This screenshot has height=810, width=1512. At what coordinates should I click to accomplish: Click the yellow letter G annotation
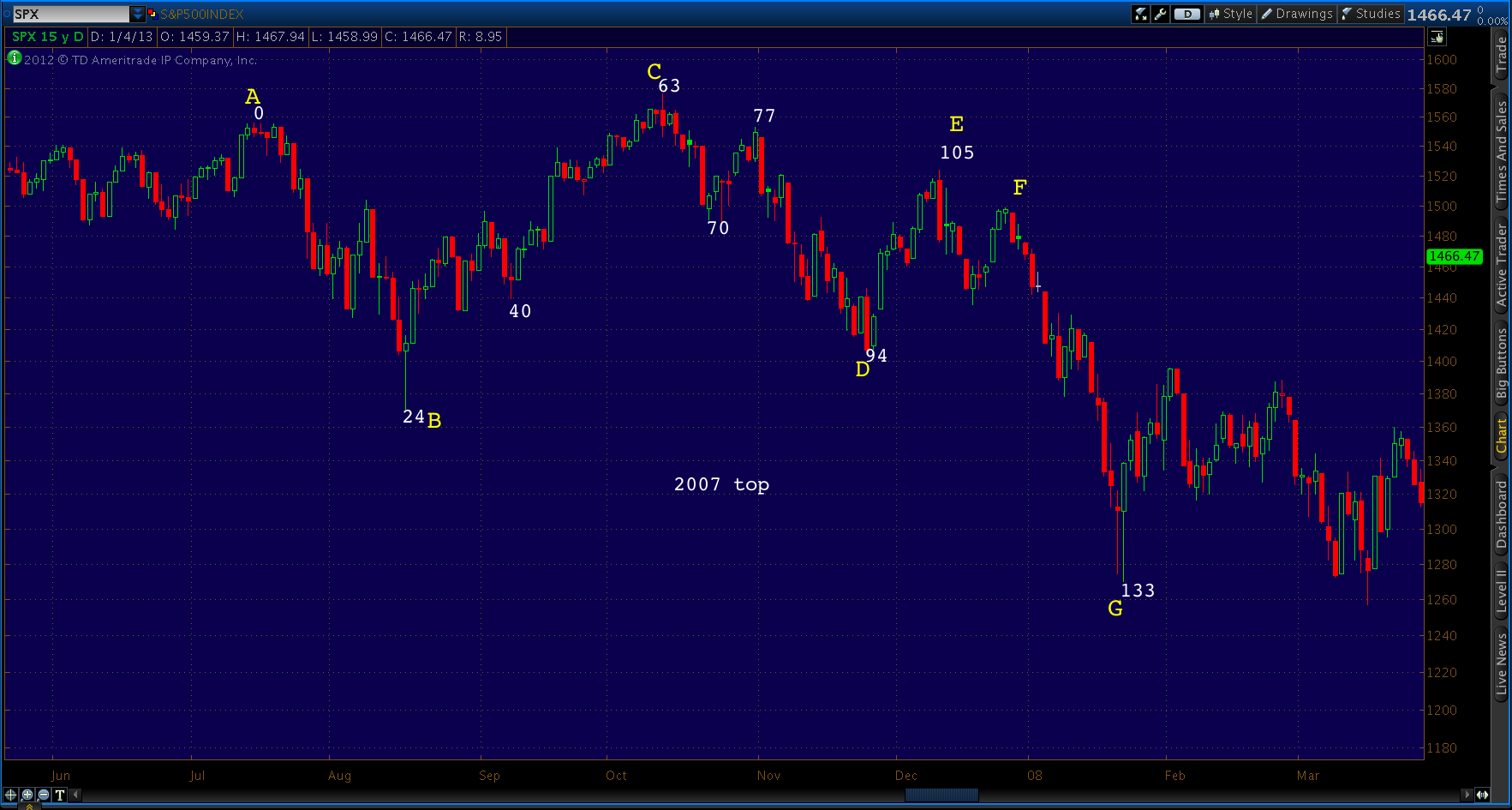click(x=1115, y=608)
